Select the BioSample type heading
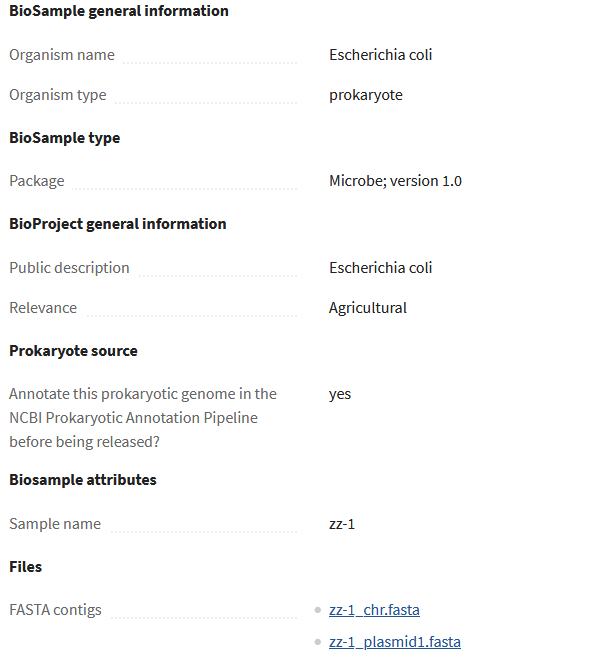The image size is (589, 665). pyautogui.click(x=64, y=138)
